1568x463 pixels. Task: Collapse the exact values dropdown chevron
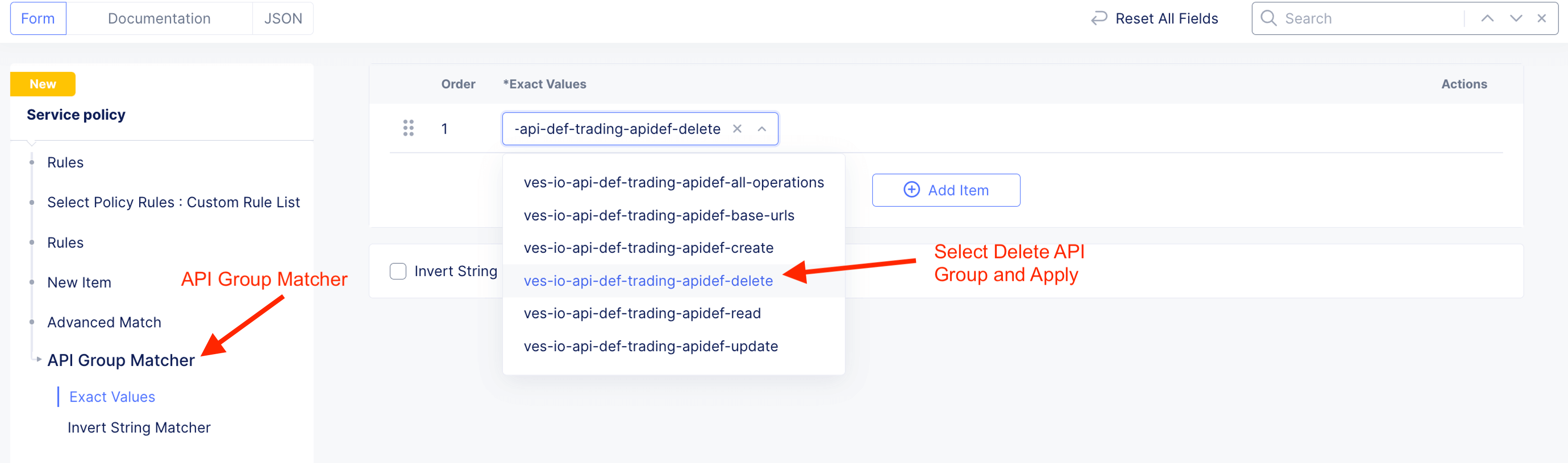[762, 128]
